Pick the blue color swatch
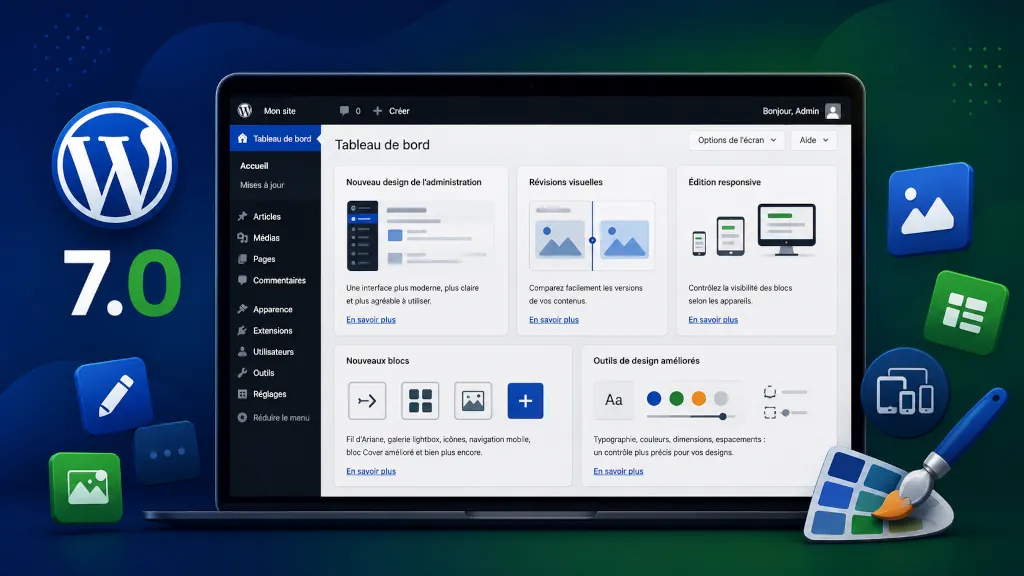 coord(654,398)
